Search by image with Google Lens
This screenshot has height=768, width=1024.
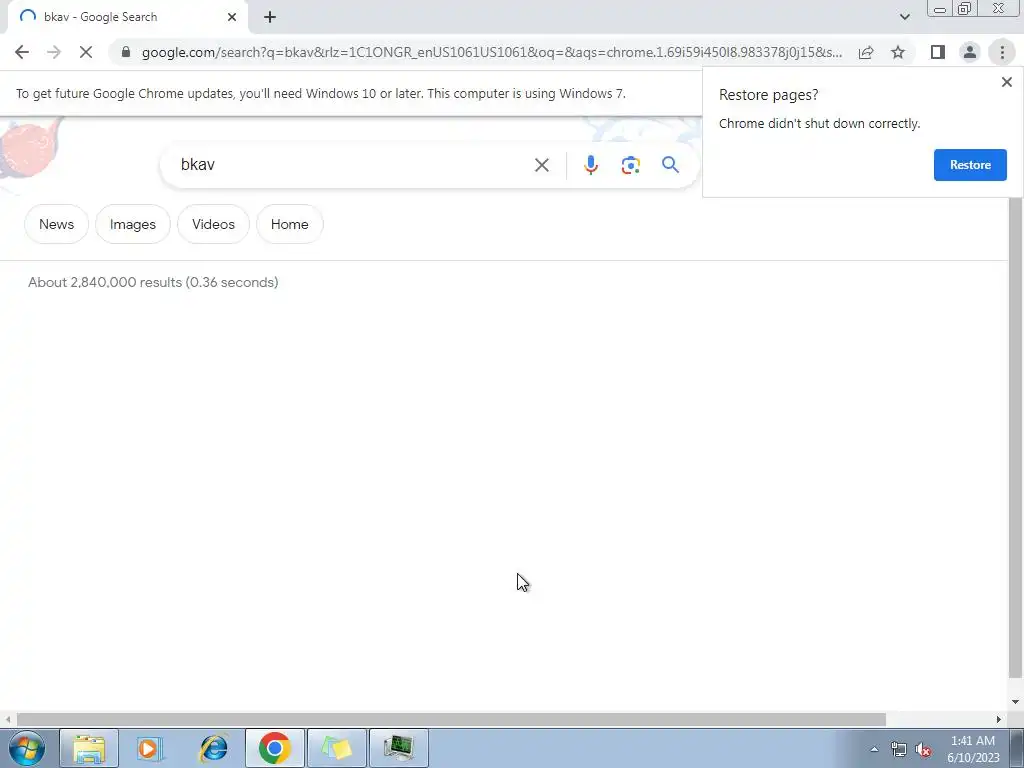(630, 165)
